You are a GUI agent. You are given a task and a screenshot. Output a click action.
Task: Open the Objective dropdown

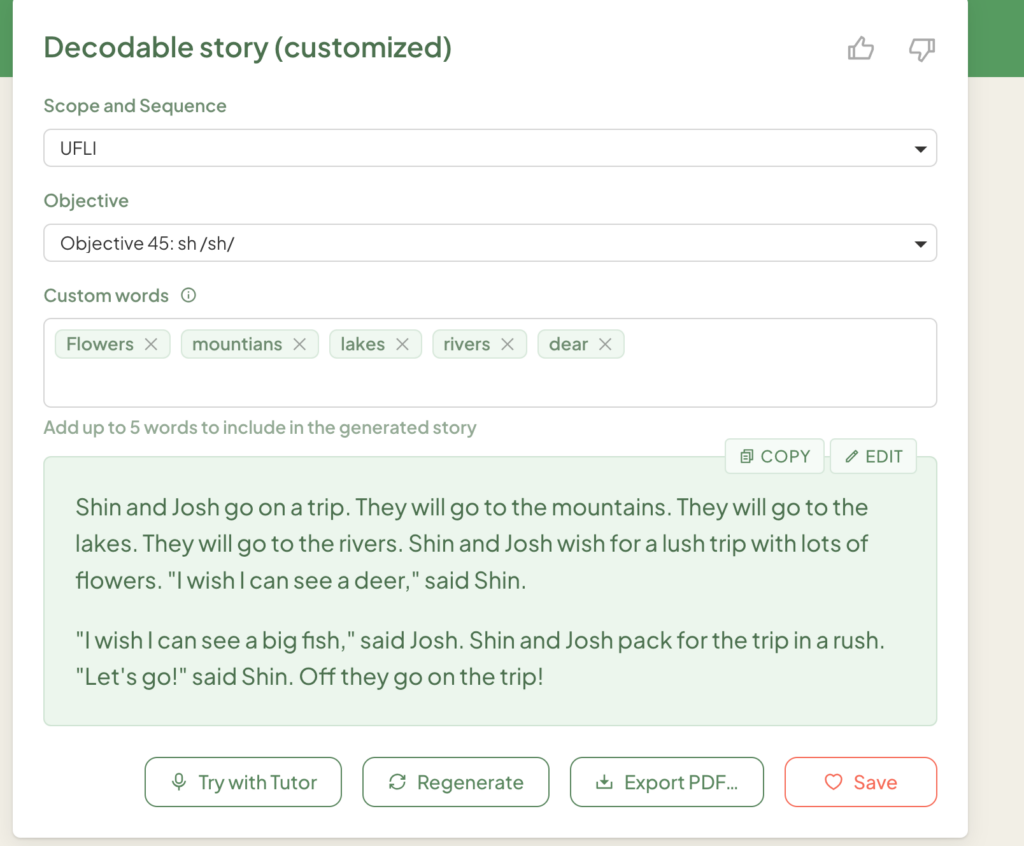[x=490, y=243]
